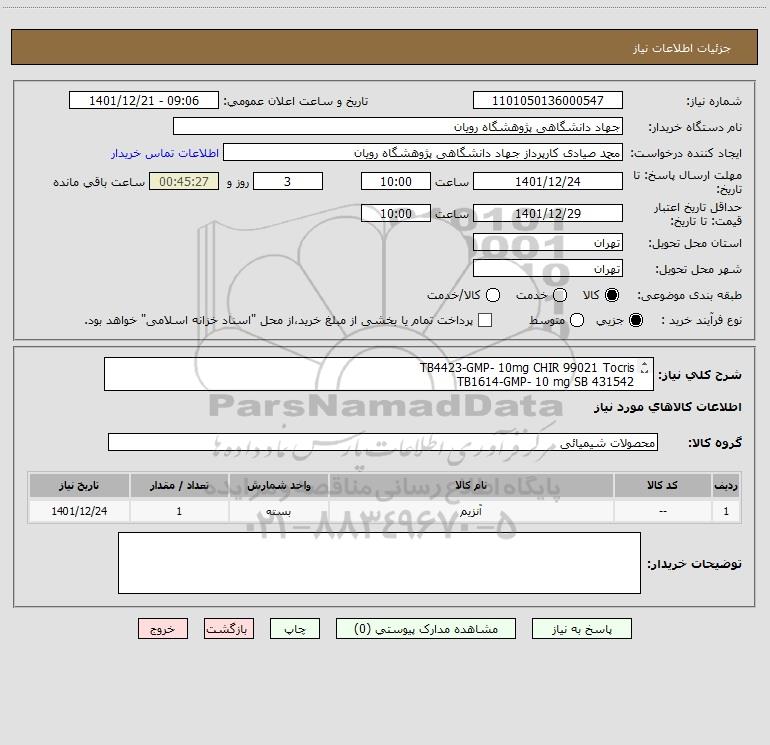Choose the متوسط purchase type option
The width and height of the screenshot is (770, 745).
pos(577,320)
